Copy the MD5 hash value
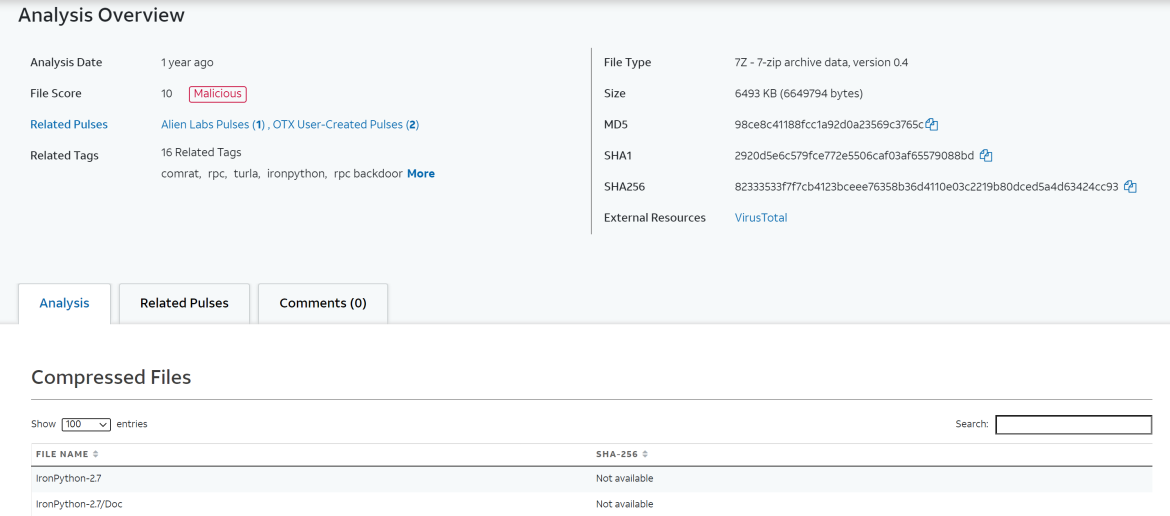The height and width of the screenshot is (516, 1170). pyautogui.click(x=932, y=125)
